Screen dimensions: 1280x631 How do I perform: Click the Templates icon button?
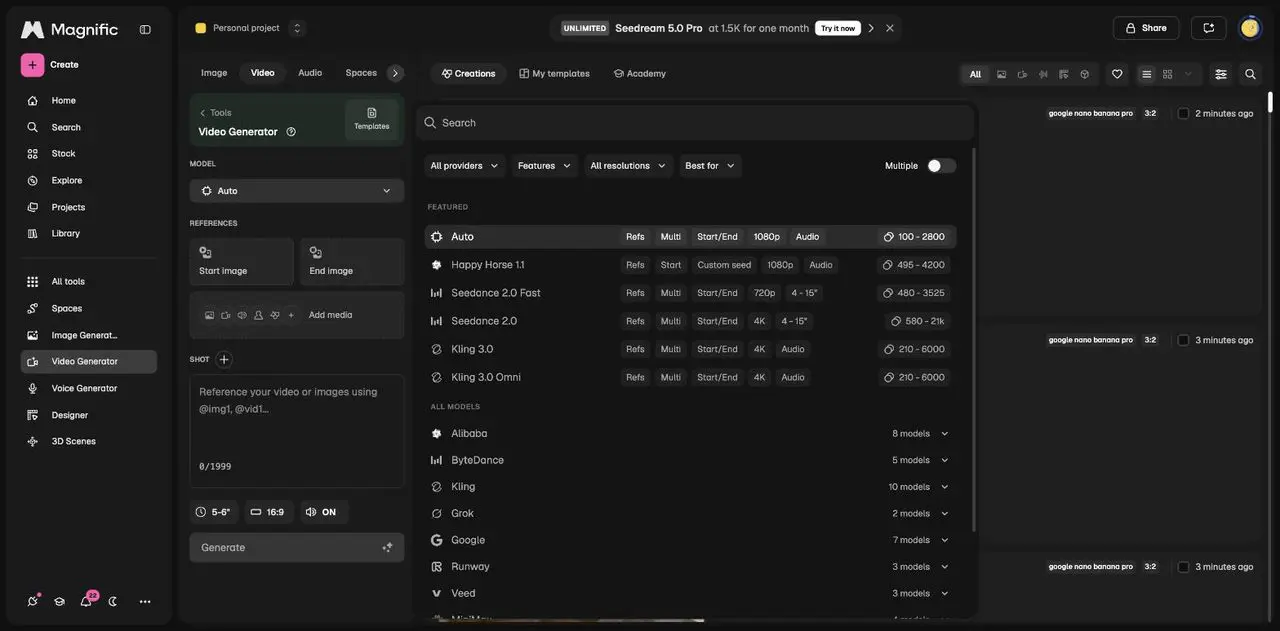(372, 119)
